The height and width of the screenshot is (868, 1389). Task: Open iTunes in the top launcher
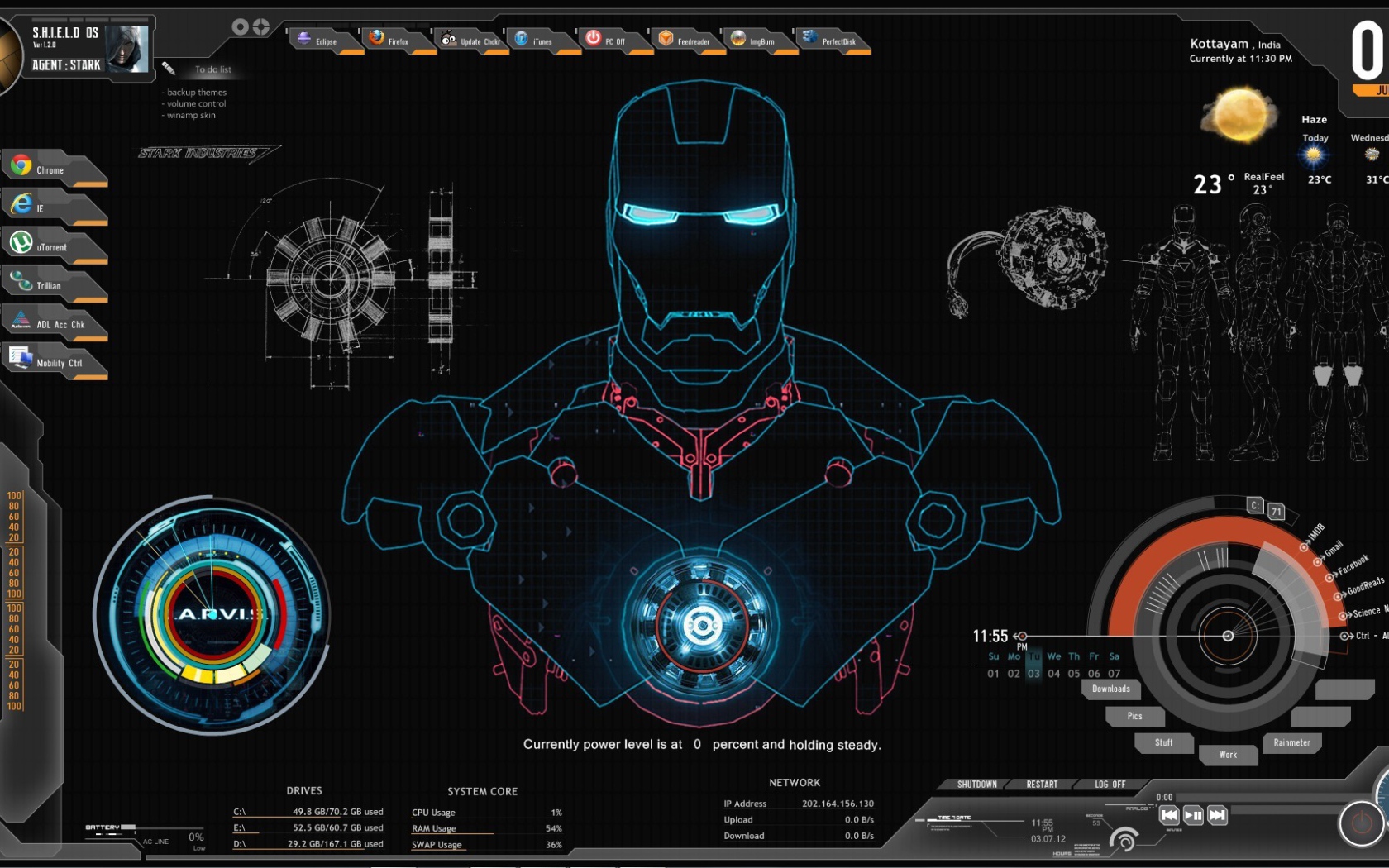point(522,39)
